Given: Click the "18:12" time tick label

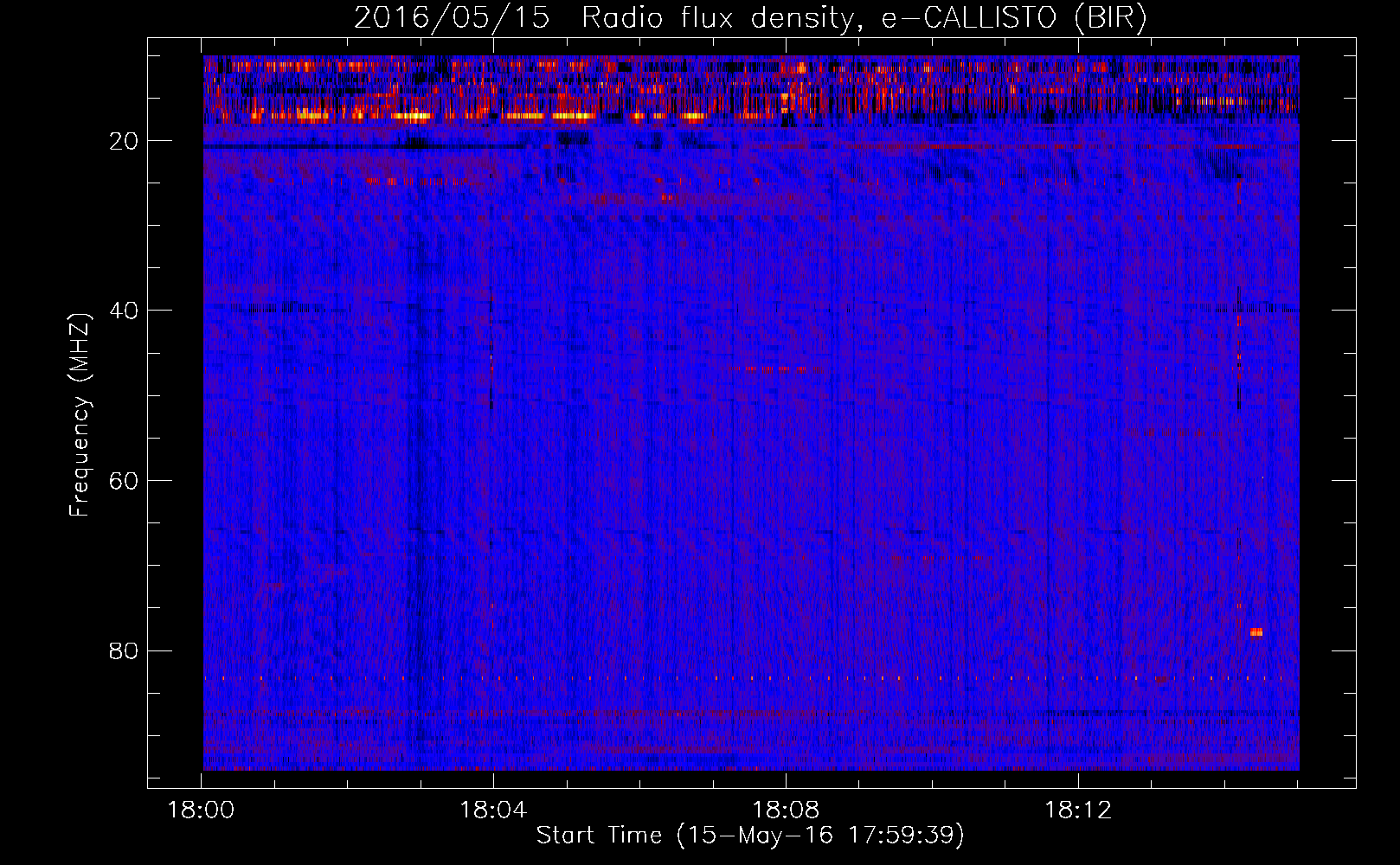Looking at the screenshot, I should [x=1078, y=811].
